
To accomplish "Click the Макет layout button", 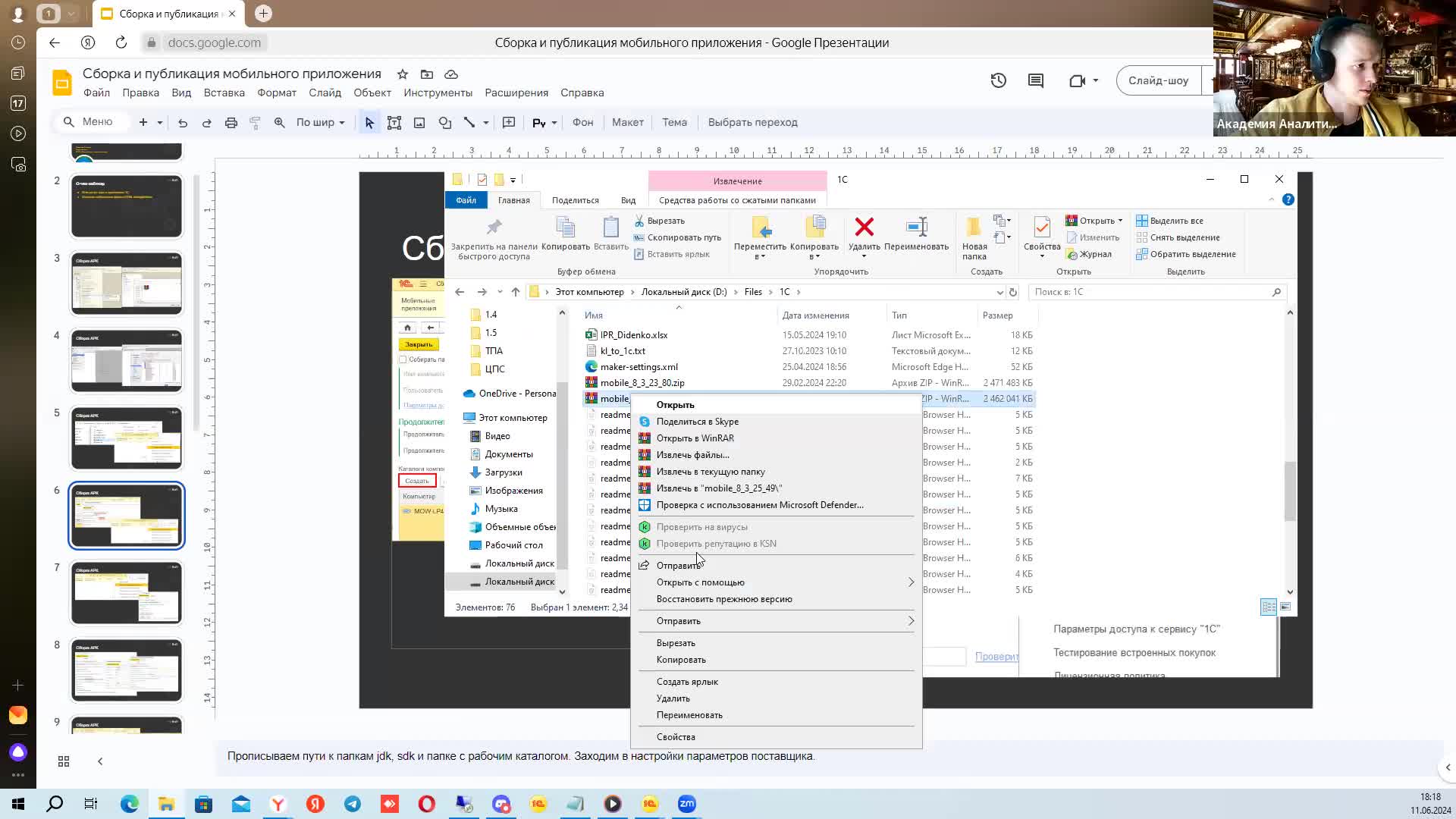I will point(628,122).
